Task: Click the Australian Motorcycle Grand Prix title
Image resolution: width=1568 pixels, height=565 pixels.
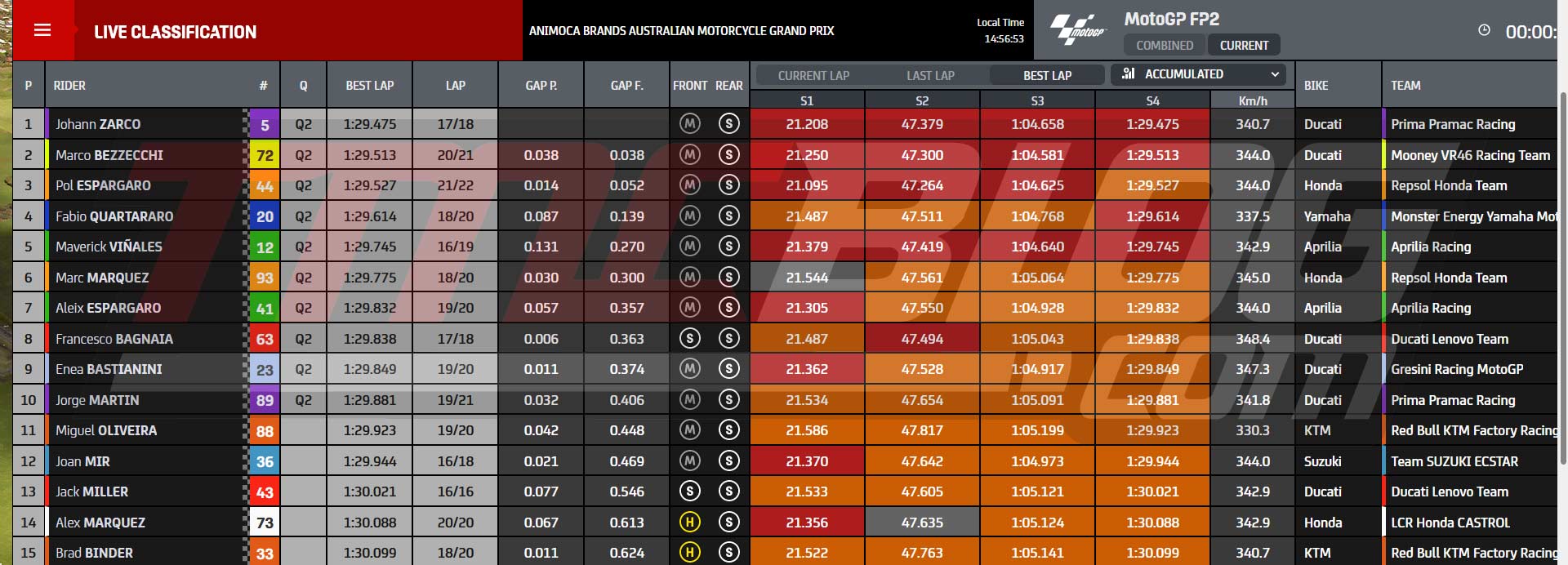Action: click(681, 31)
